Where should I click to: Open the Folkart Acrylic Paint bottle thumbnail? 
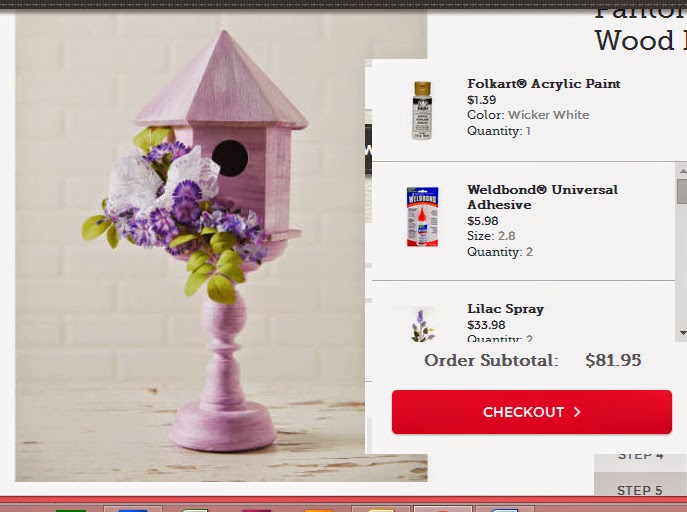422,110
